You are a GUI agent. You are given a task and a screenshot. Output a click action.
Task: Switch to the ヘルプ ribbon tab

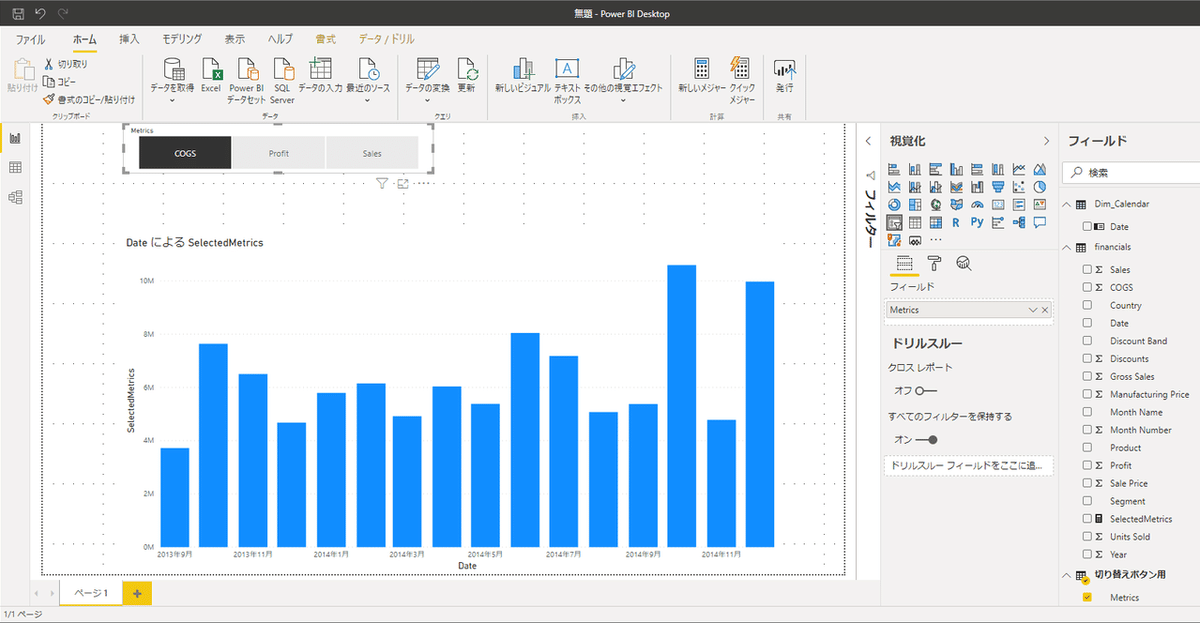(280, 39)
